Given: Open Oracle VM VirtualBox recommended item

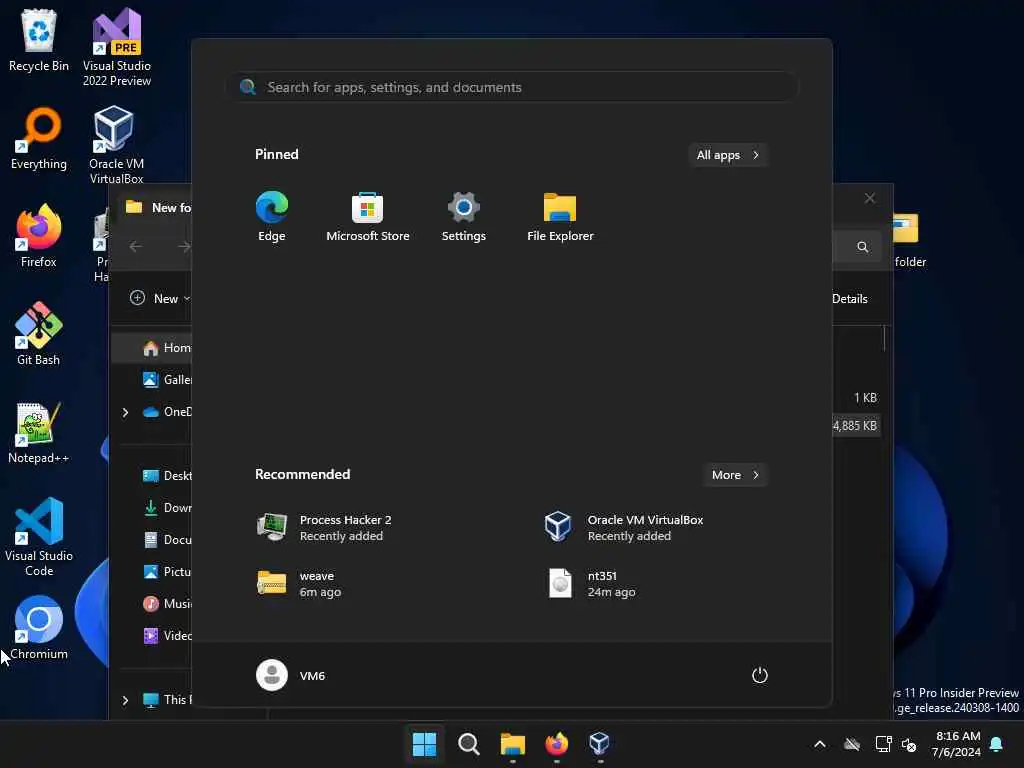Looking at the screenshot, I should (x=656, y=528).
